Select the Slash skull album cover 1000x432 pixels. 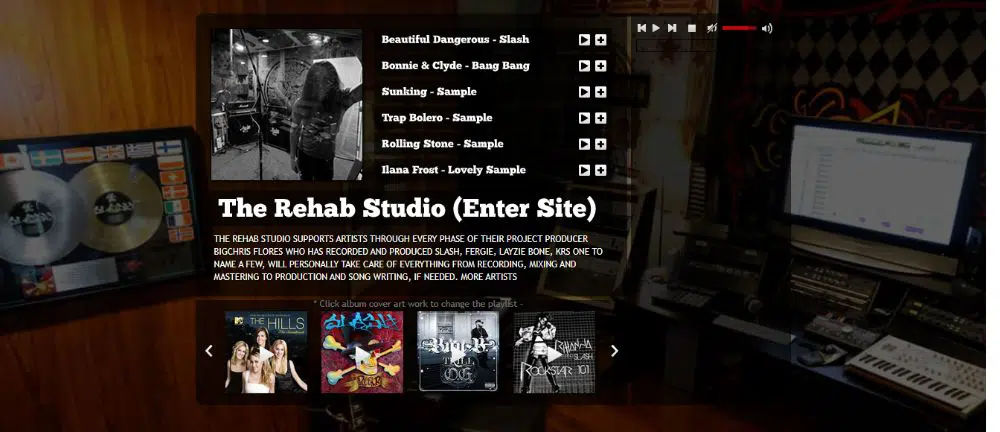point(362,351)
